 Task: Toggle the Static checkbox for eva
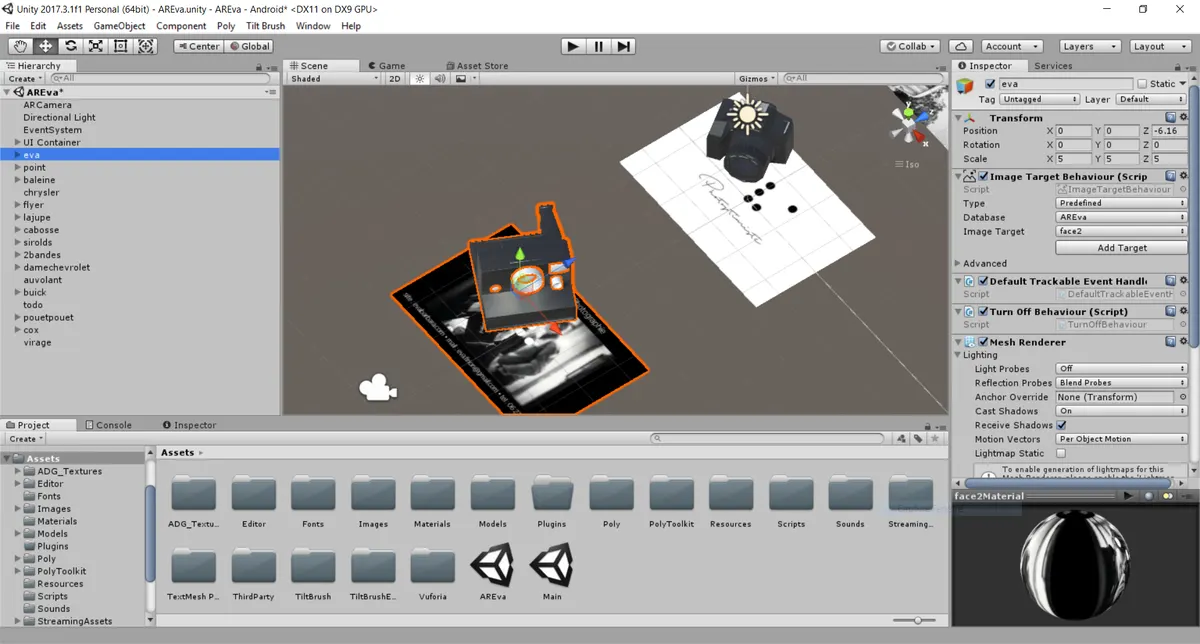(1143, 84)
